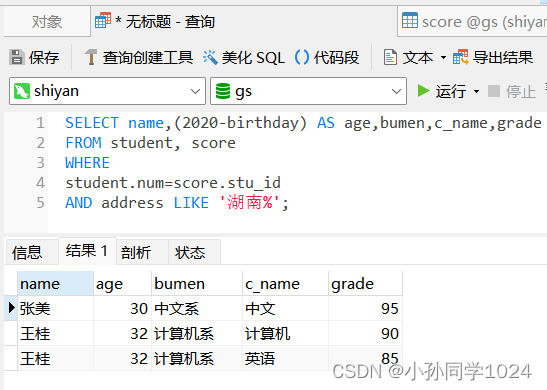Screen dimensions: 547x390
Task: Click the shiyan connection dolphin icon
Action: pyautogui.click(x=22, y=91)
